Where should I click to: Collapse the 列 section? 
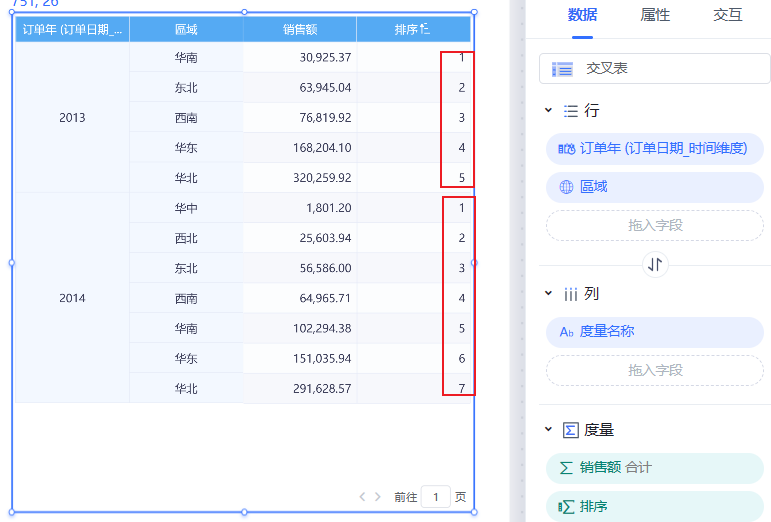(x=549, y=293)
